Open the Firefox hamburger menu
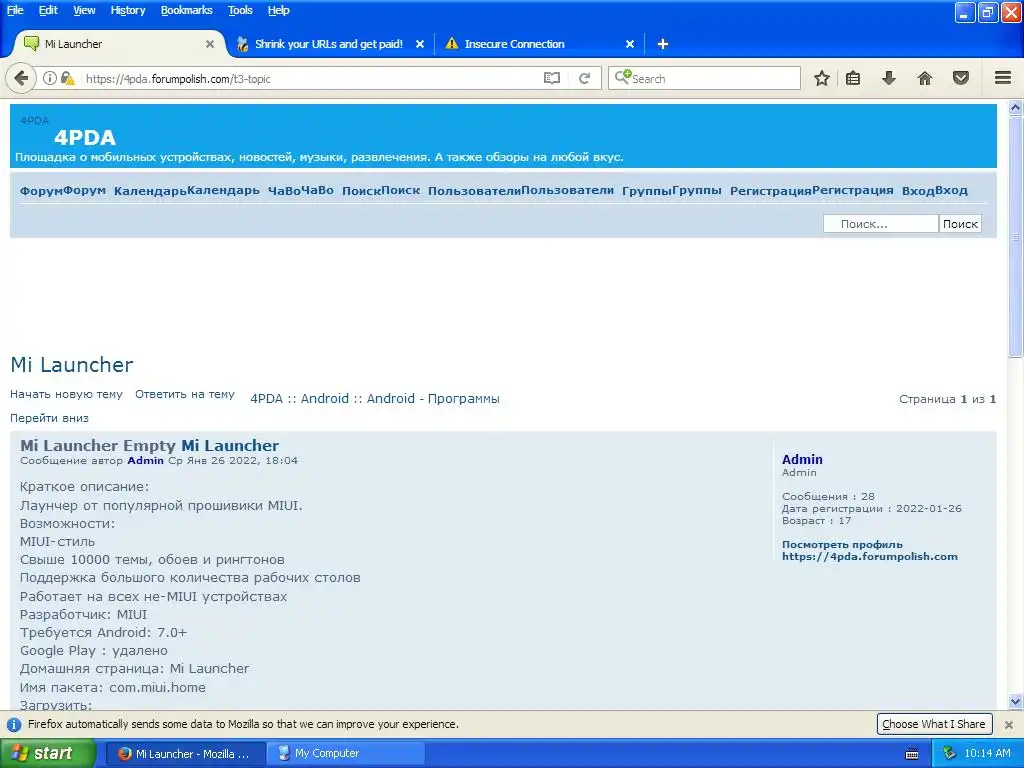The width and height of the screenshot is (1024, 768). 1003,78
